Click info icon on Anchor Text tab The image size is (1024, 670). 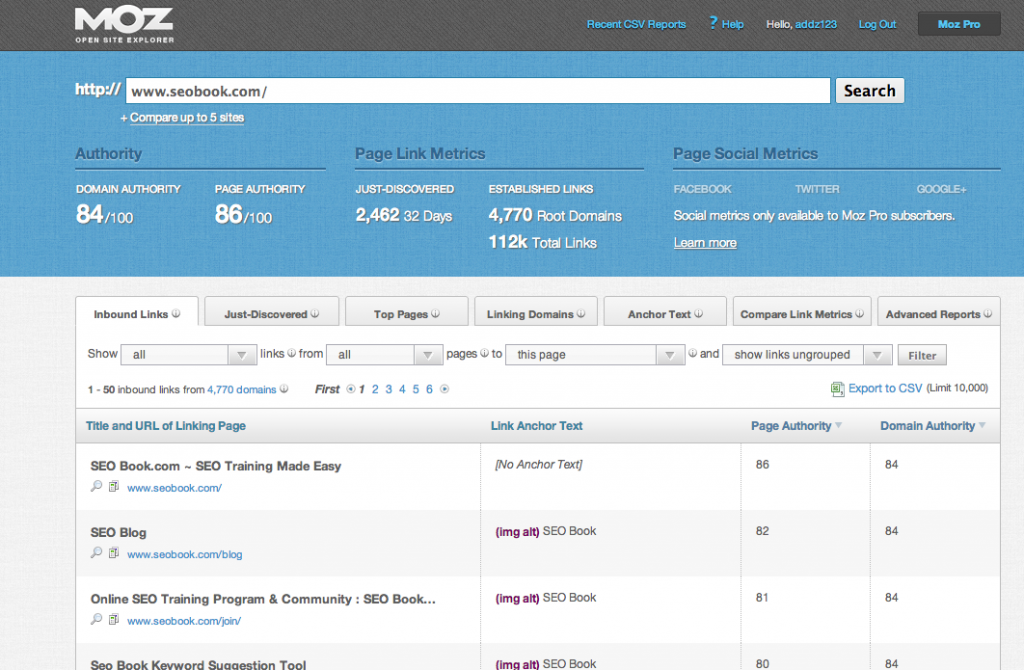[x=699, y=313]
